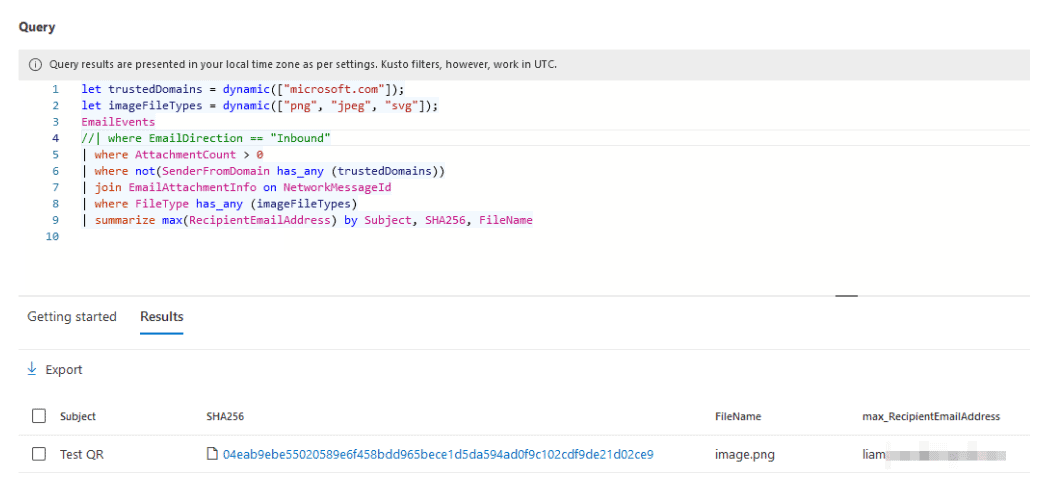
Task: Switch to the Getting started tab
Action: [72, 317]
